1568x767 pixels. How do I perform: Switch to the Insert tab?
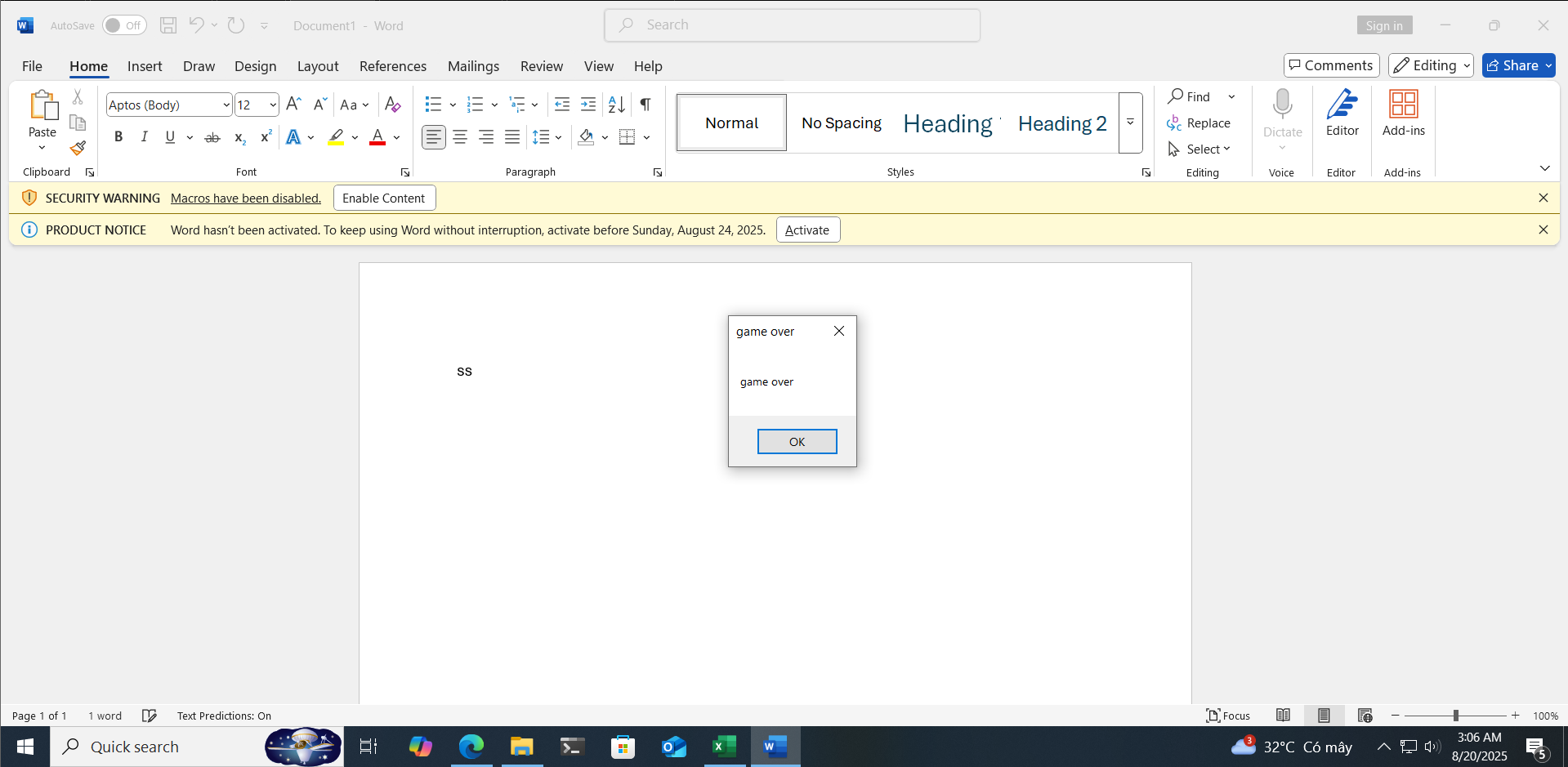point(145,66)
